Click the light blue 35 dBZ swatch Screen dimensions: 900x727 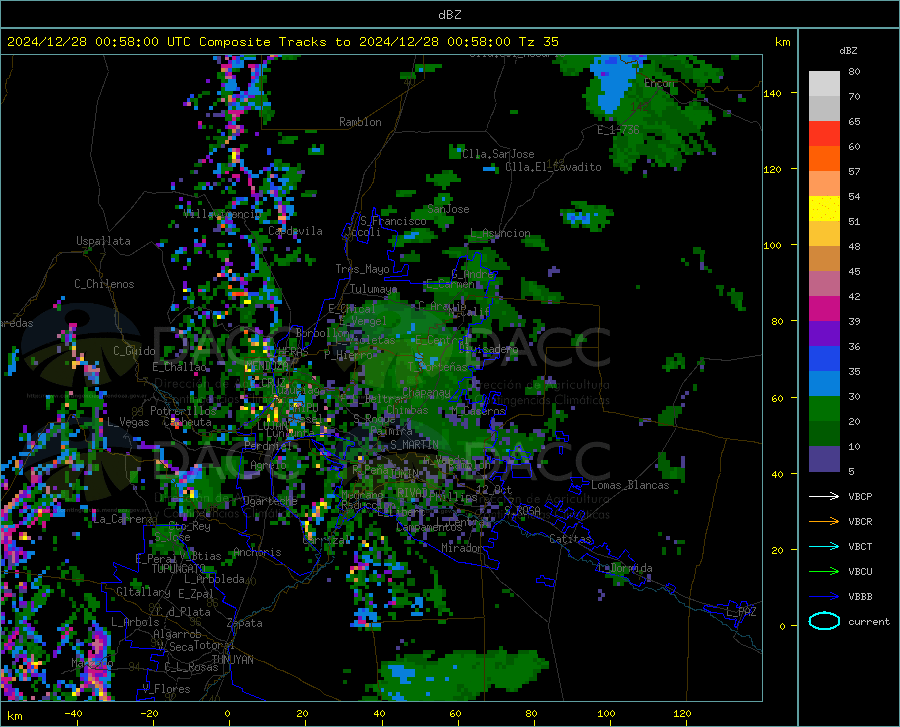point(824,384)
